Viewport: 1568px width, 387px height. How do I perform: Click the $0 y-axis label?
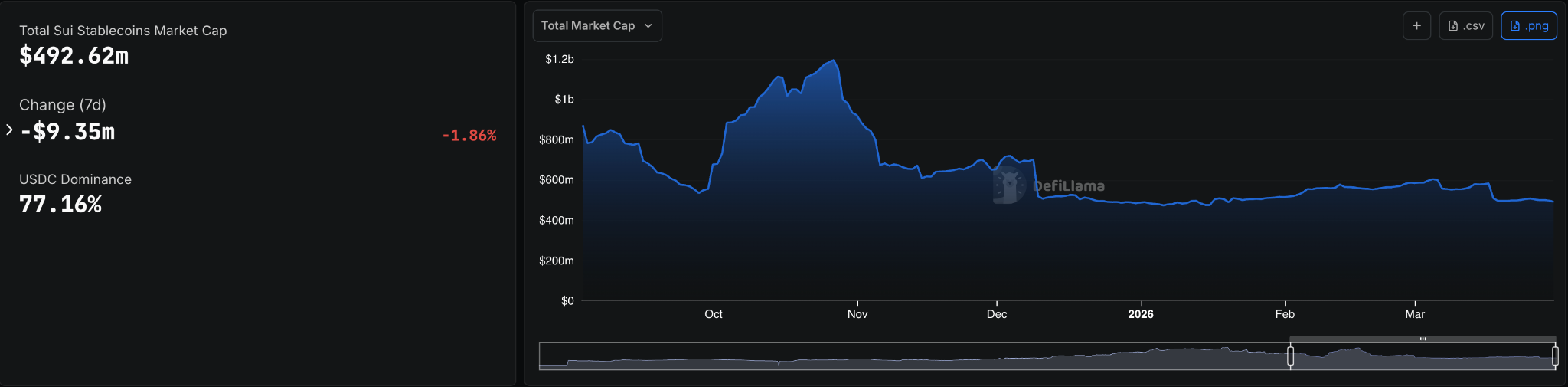click(567, 301)
